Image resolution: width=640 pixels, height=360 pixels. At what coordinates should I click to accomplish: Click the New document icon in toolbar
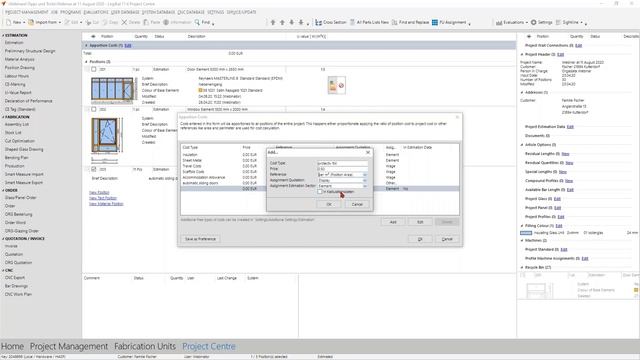pyautogui.click(x=8, y=22)
